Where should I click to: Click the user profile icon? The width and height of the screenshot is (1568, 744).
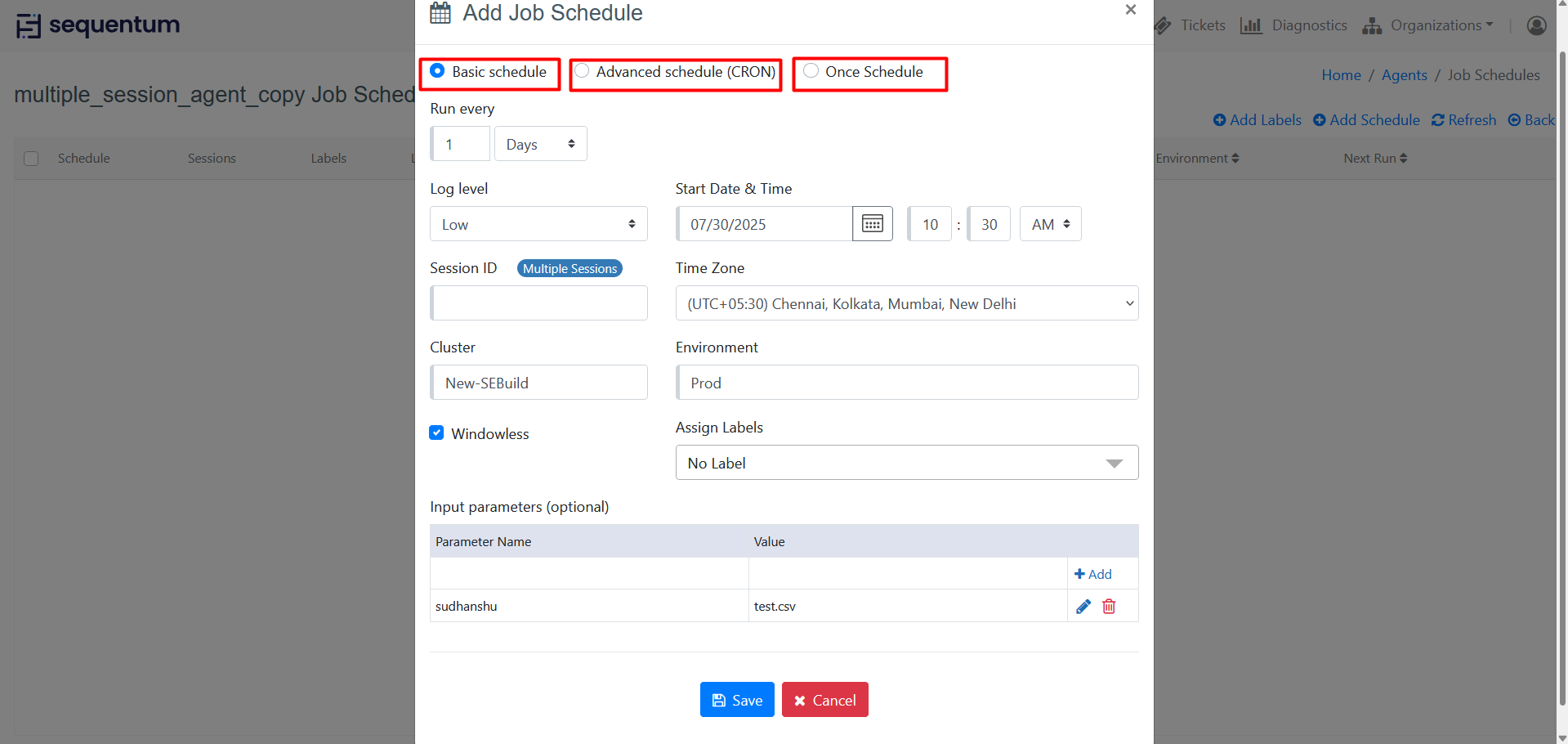click(1536, 25)
